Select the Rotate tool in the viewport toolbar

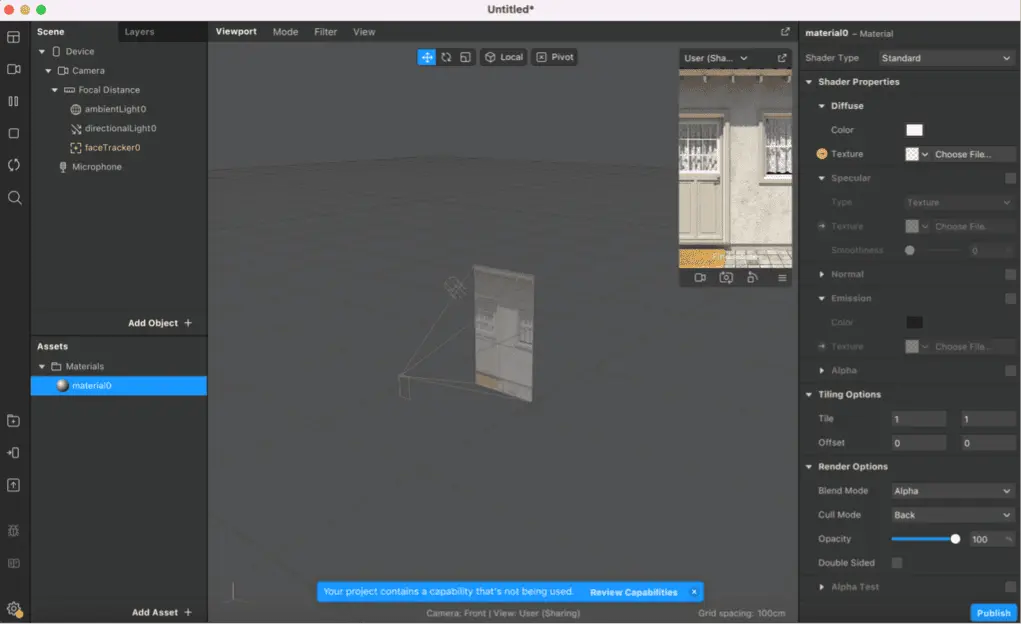tap(445, 57)
